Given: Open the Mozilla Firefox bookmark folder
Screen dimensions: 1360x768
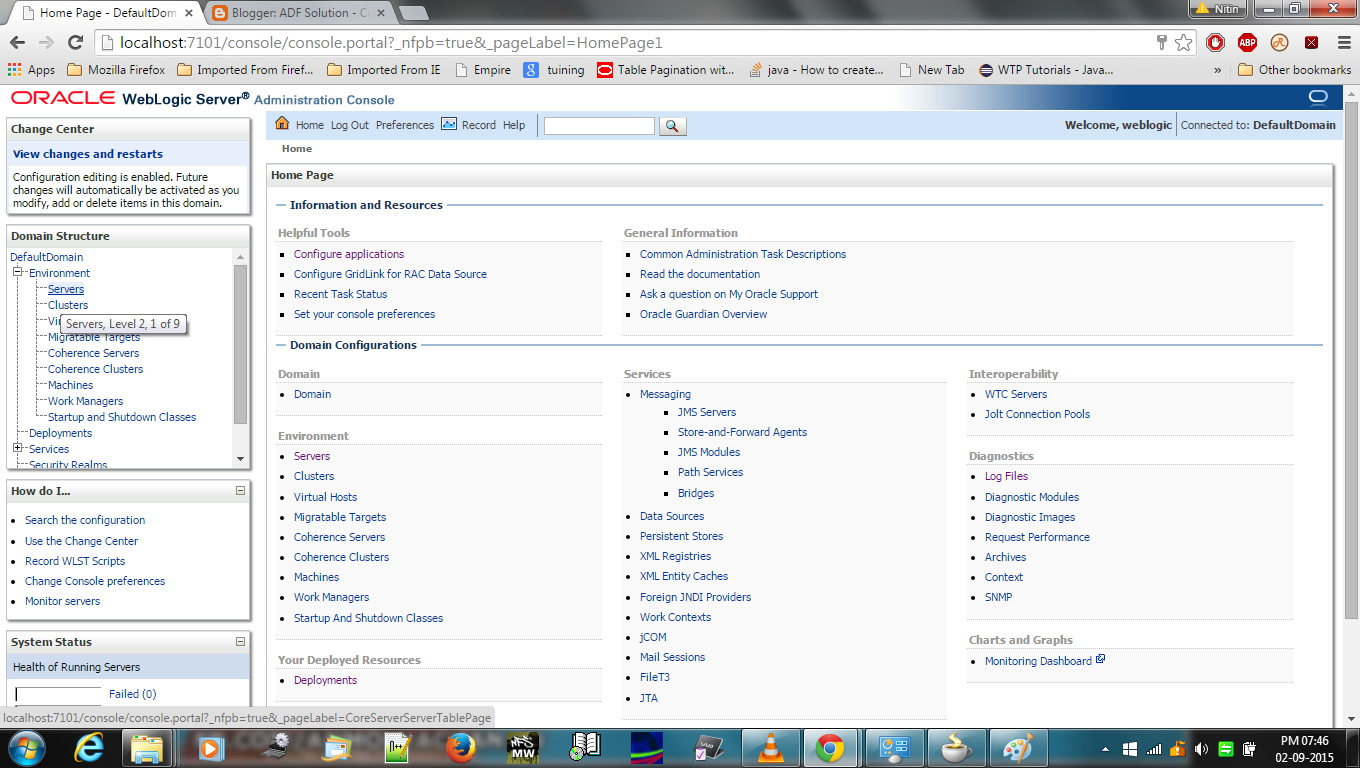Looking at the screenshot, I should coord(117,70).
